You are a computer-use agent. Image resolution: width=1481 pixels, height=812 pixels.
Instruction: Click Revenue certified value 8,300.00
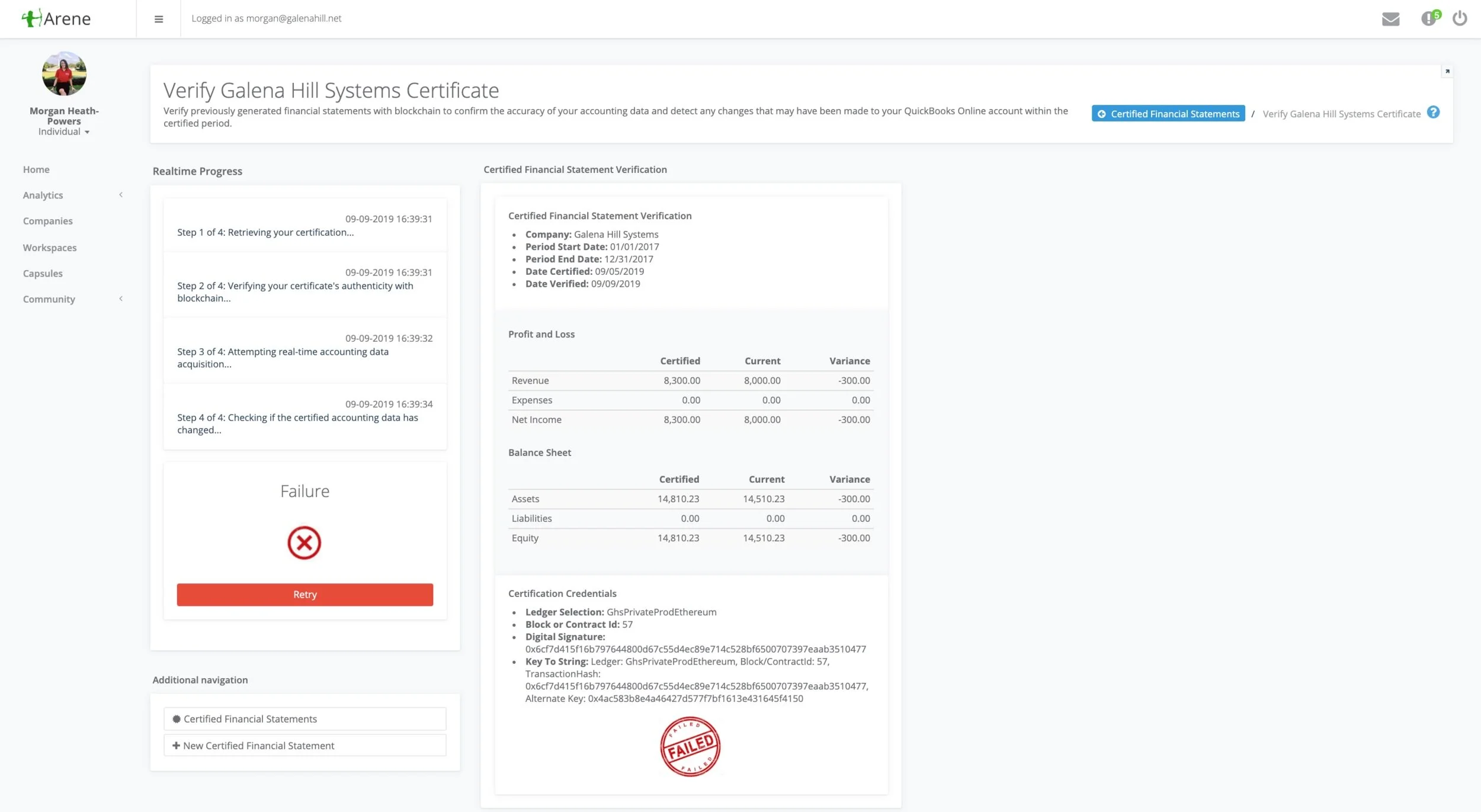[x=681, y=380]
